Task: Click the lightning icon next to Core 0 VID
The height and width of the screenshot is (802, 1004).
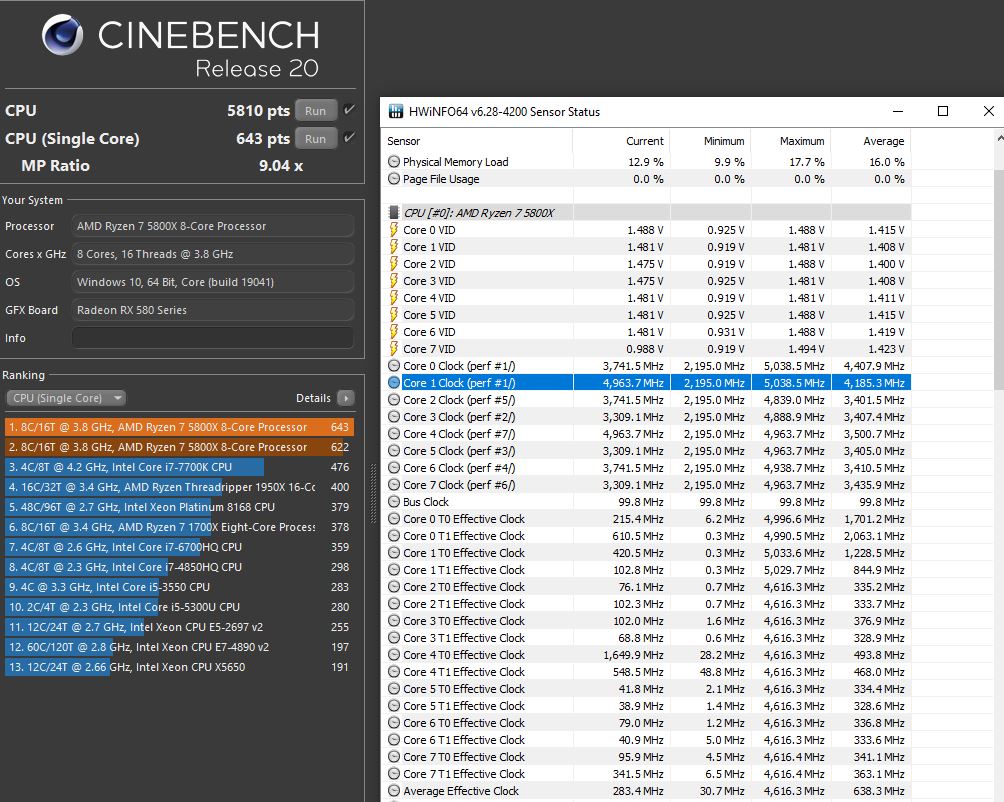Action: tap(394, 230)
